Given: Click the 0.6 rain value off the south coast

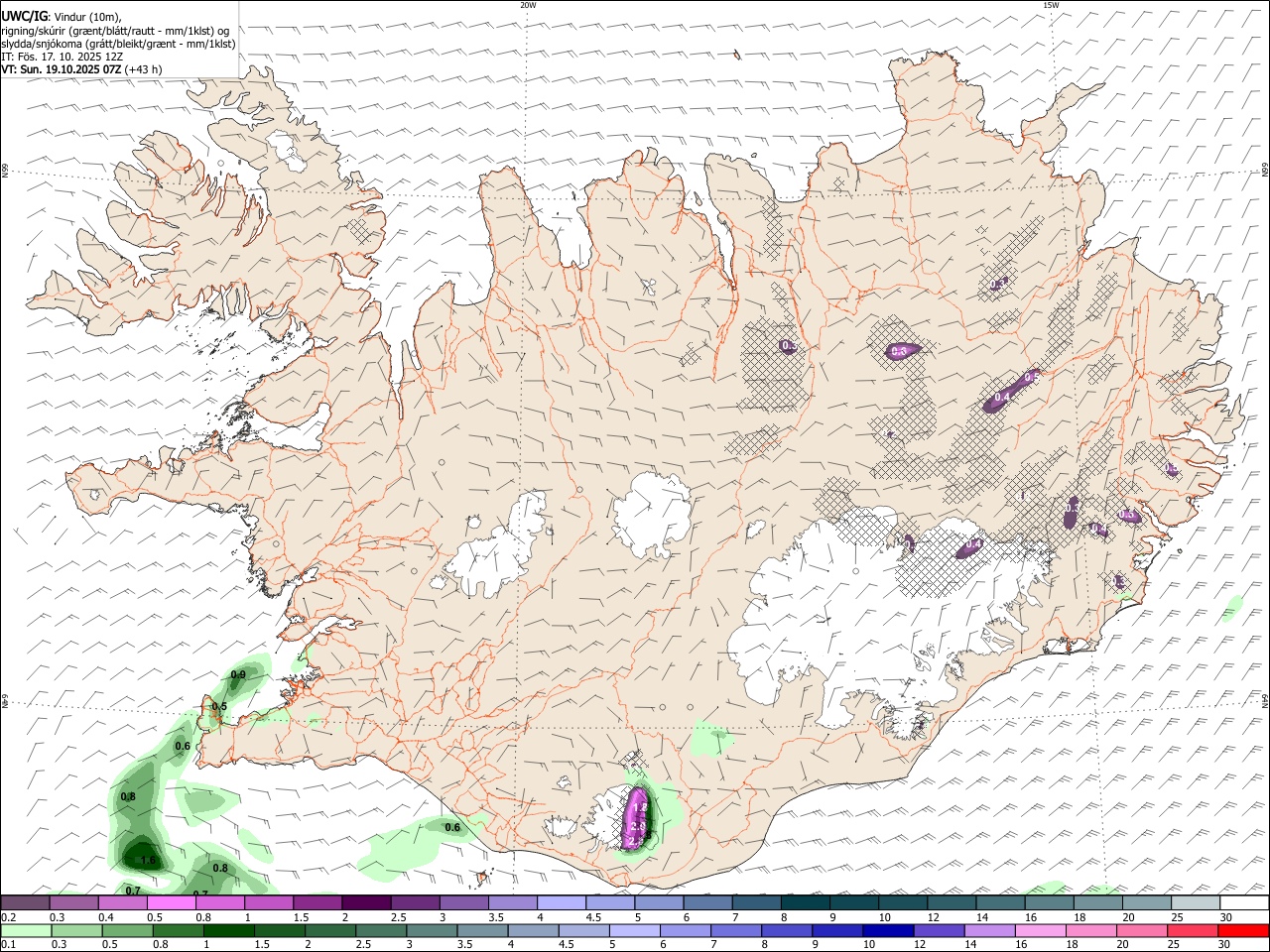Looking at the screenshot, I should 452,827.
